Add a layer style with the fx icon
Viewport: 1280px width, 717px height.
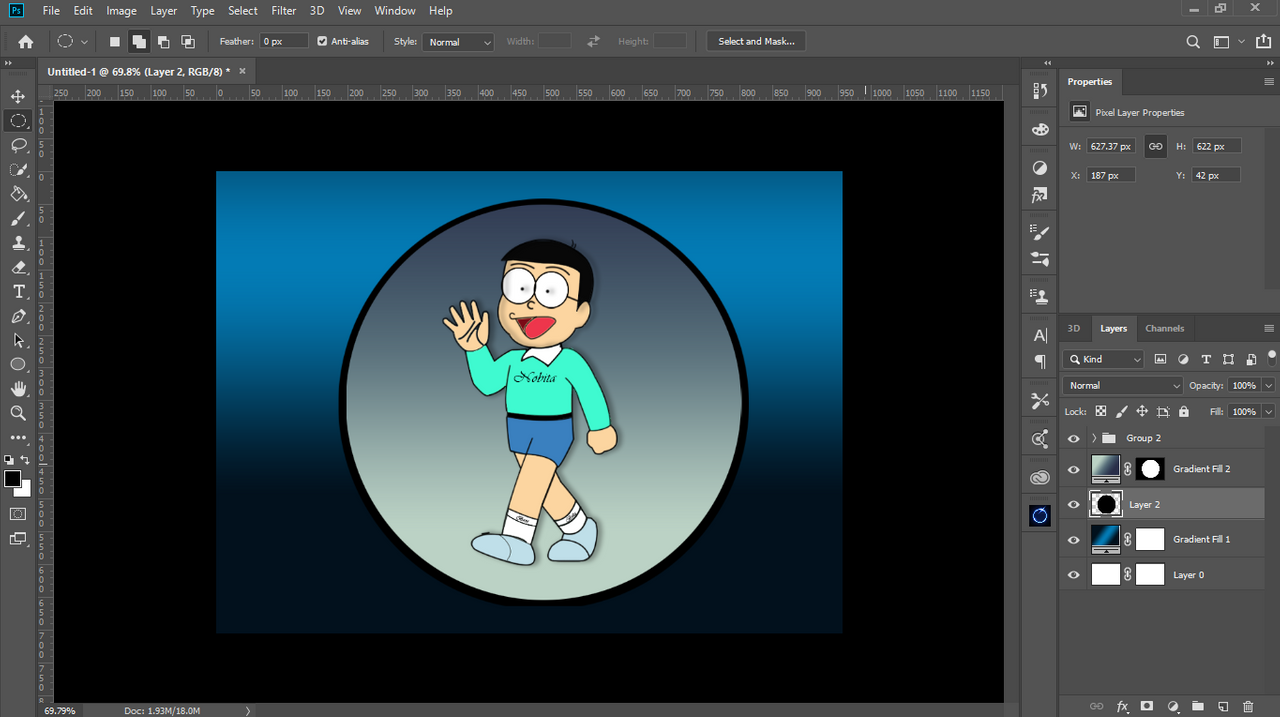(x=1123, y=706)
